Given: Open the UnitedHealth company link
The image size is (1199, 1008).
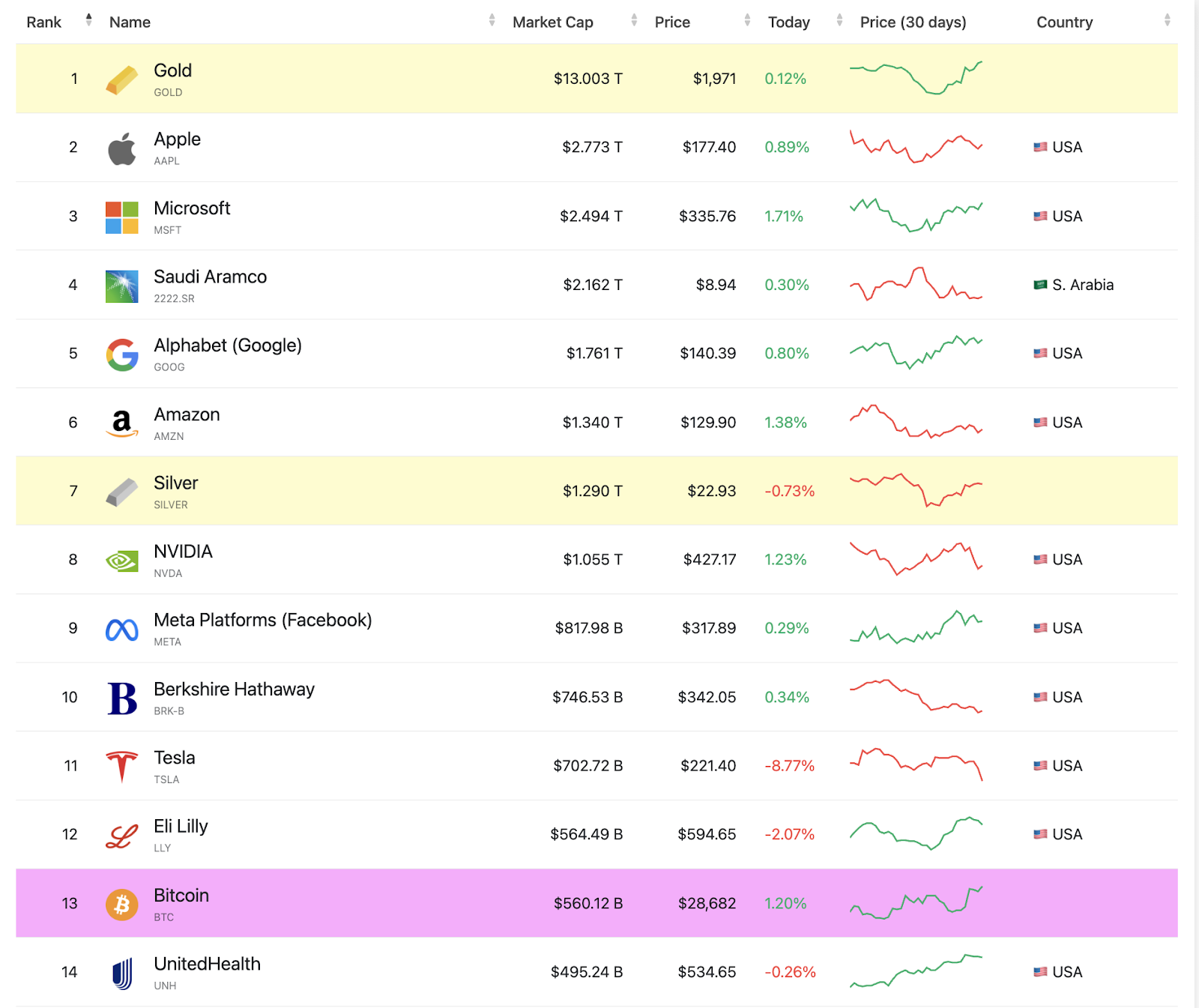Looking at the screenshot, I should tap(207, 964).
